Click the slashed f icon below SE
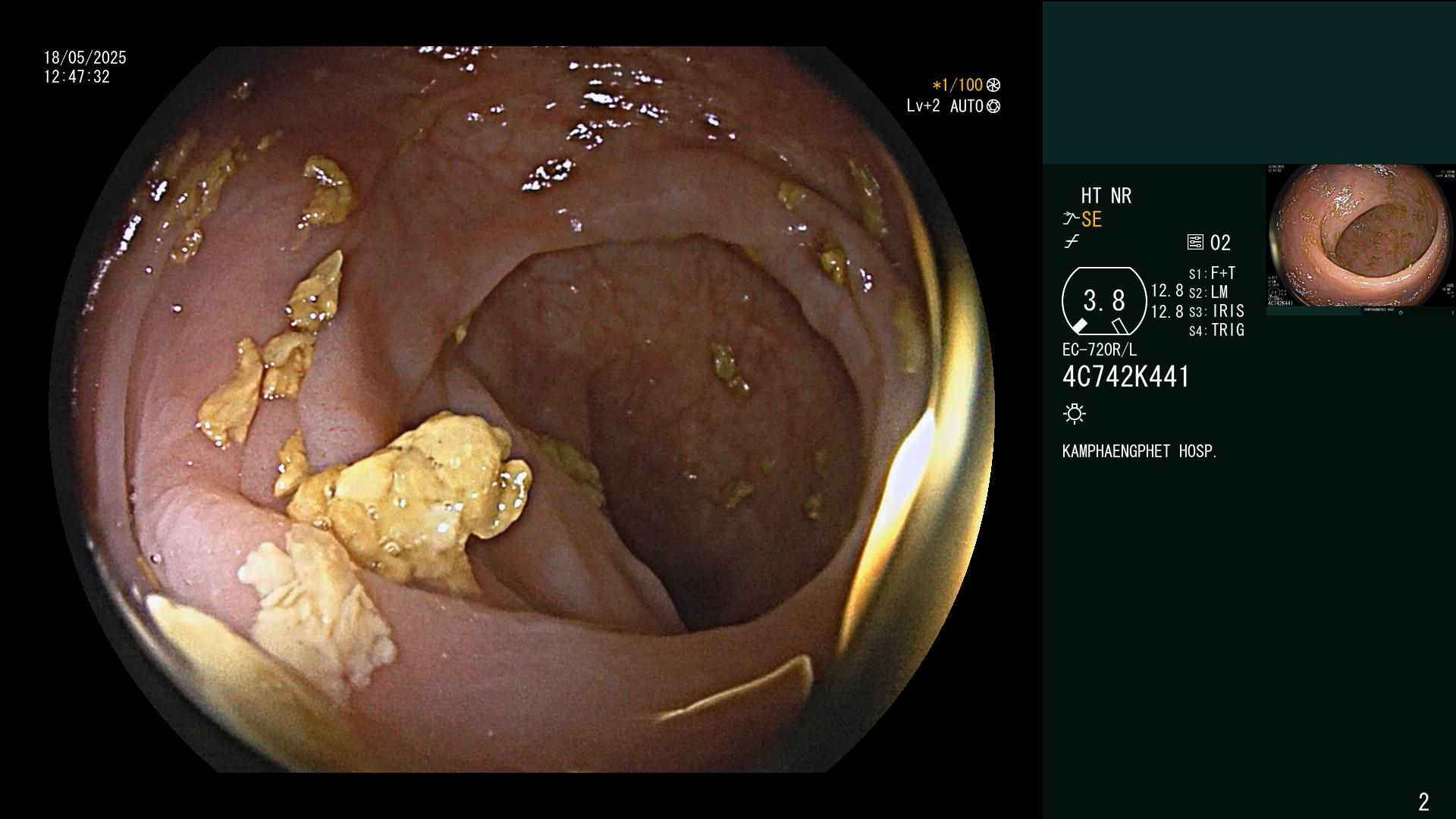This screenshot has width=1456, height=819. tap(1072, 242)
